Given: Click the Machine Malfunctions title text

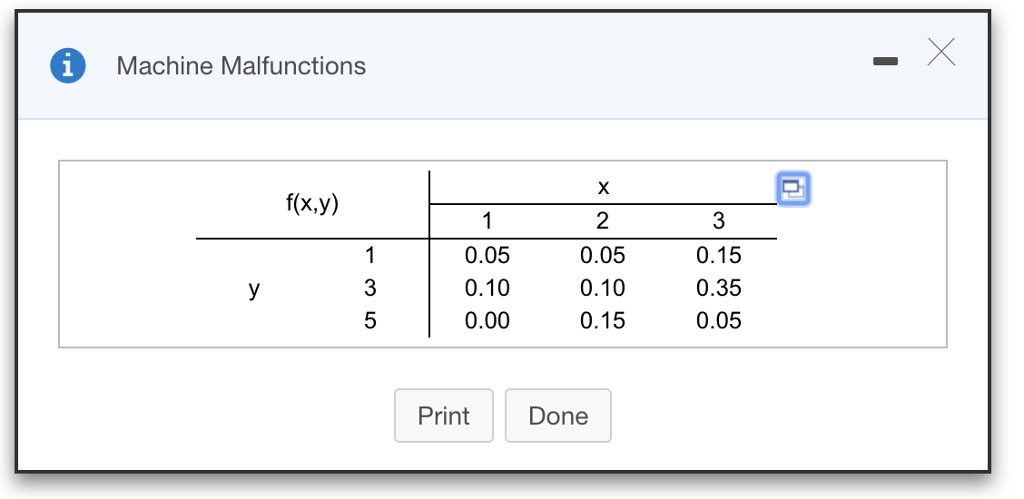Looking at the screenshot, I should pos(241,66).
